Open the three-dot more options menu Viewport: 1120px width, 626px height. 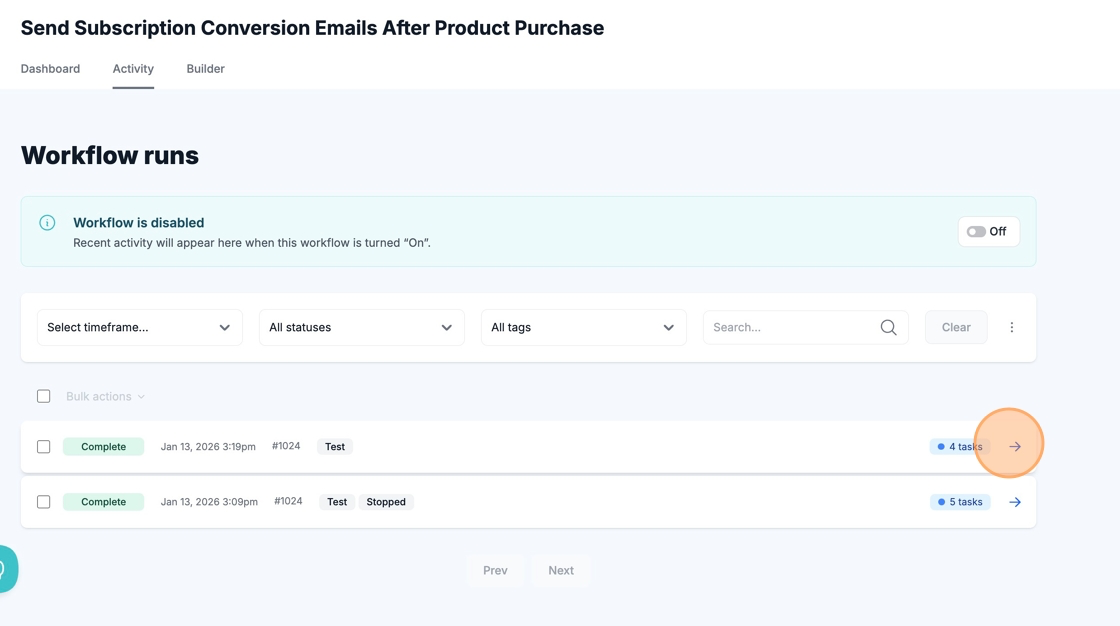point(1011,327)
